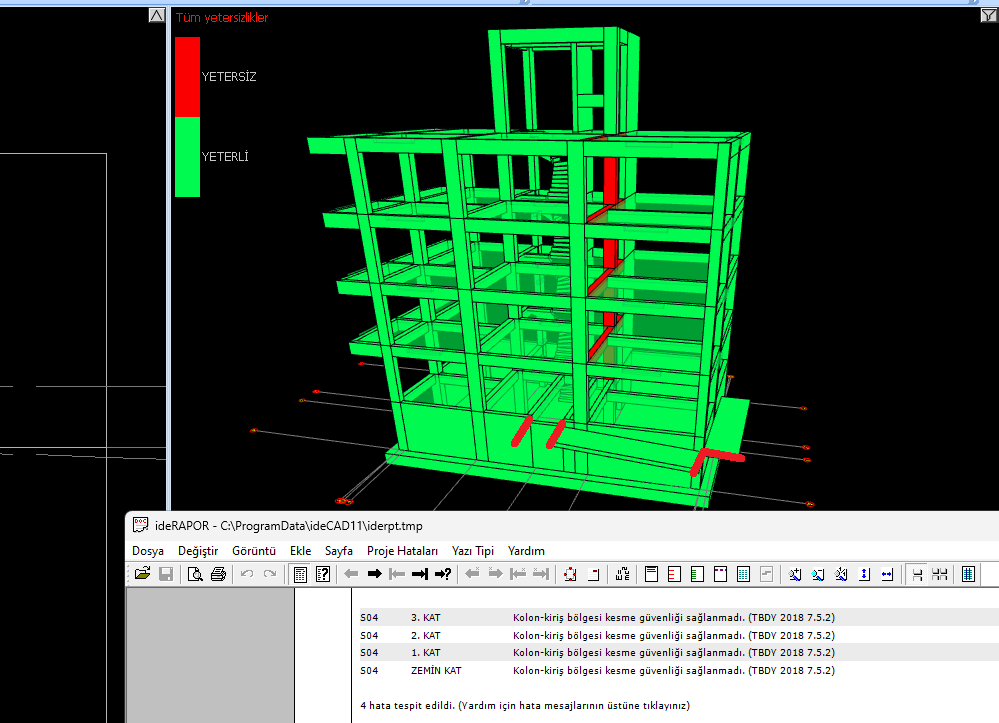The width and height of the screenshot is (999, 723).
Task: Zoom in with the magnifier plus icon
Action: (794, 574)
